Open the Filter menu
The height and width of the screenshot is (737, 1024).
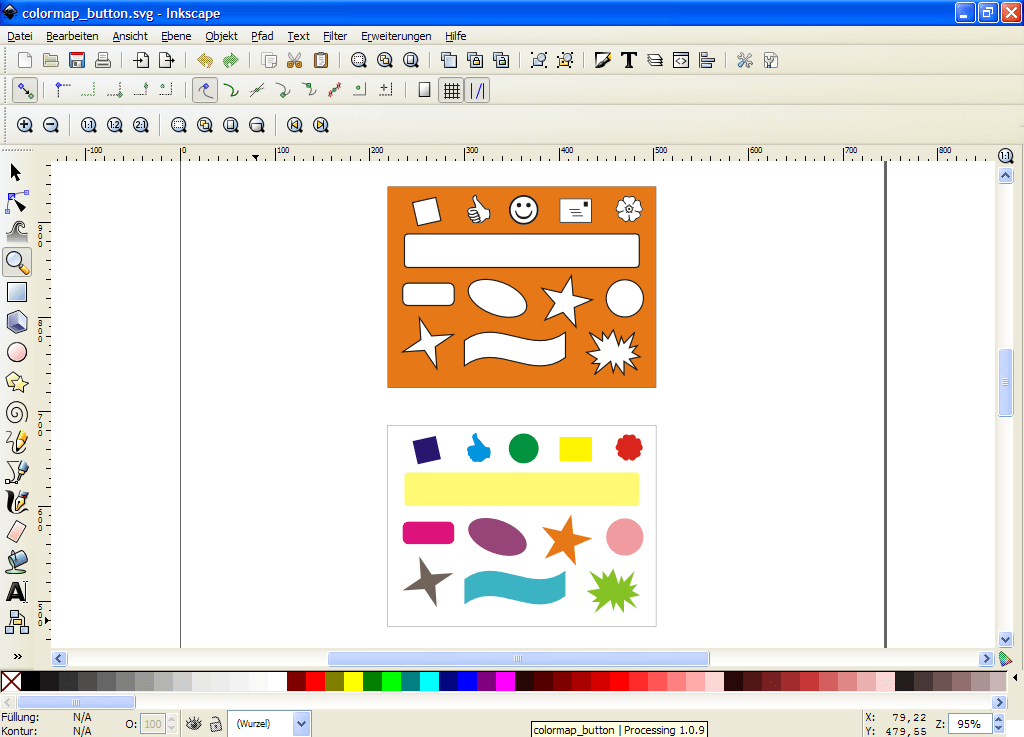tap(335, 36)
